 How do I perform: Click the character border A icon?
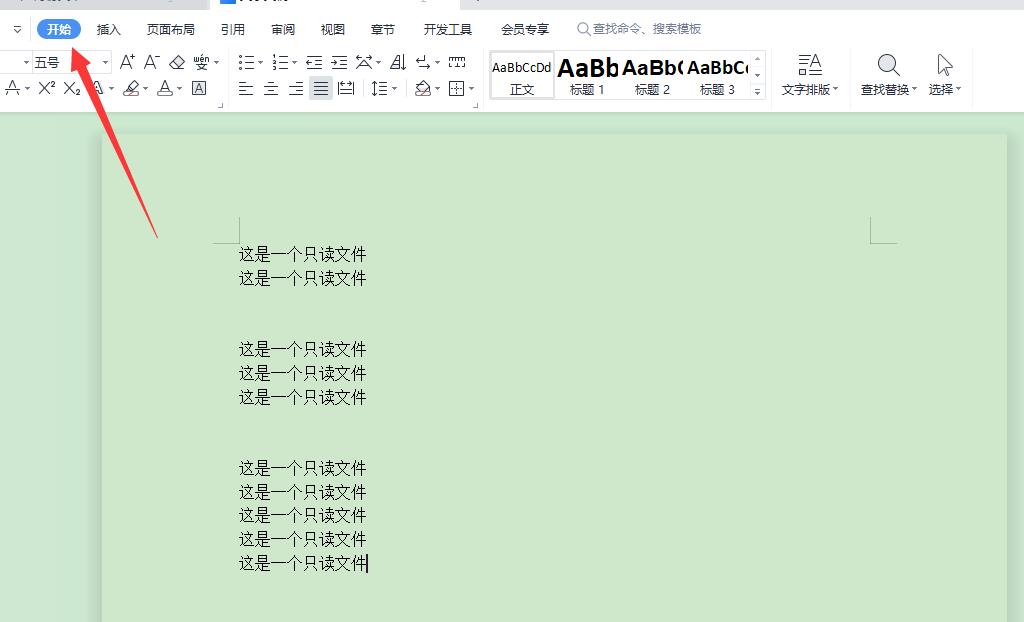199,88
